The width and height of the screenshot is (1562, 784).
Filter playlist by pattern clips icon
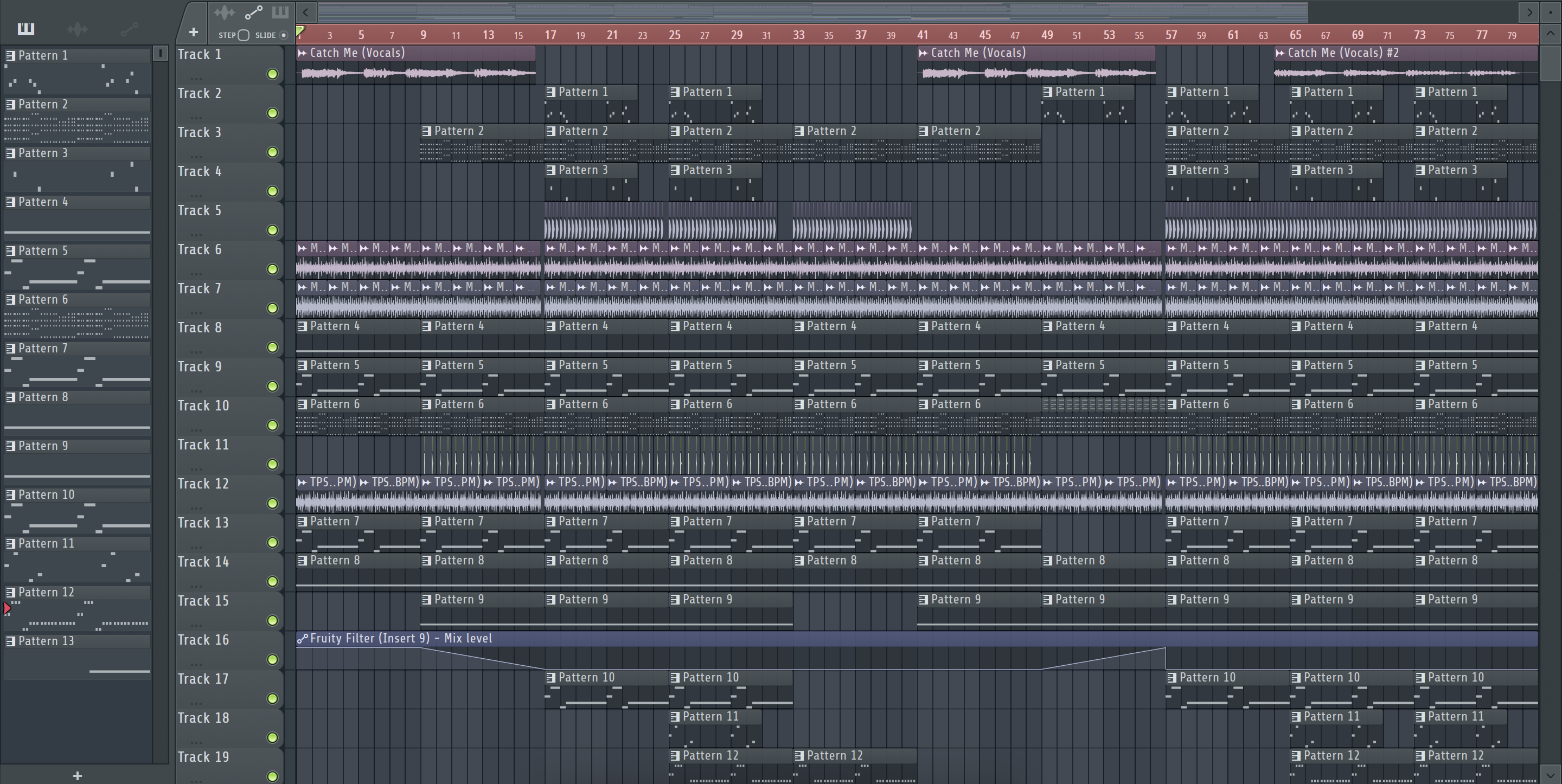click(279, 12)
